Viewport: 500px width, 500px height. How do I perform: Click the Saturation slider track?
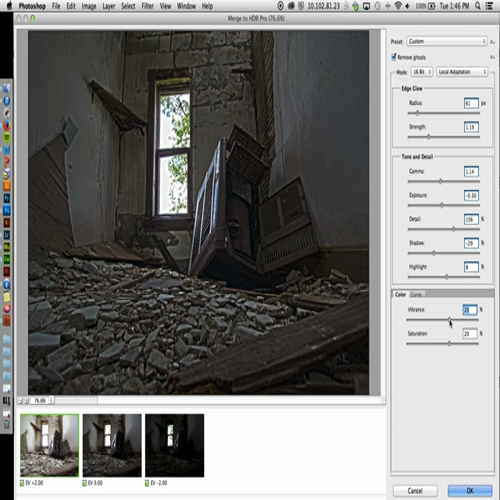(x=442, y=343)
